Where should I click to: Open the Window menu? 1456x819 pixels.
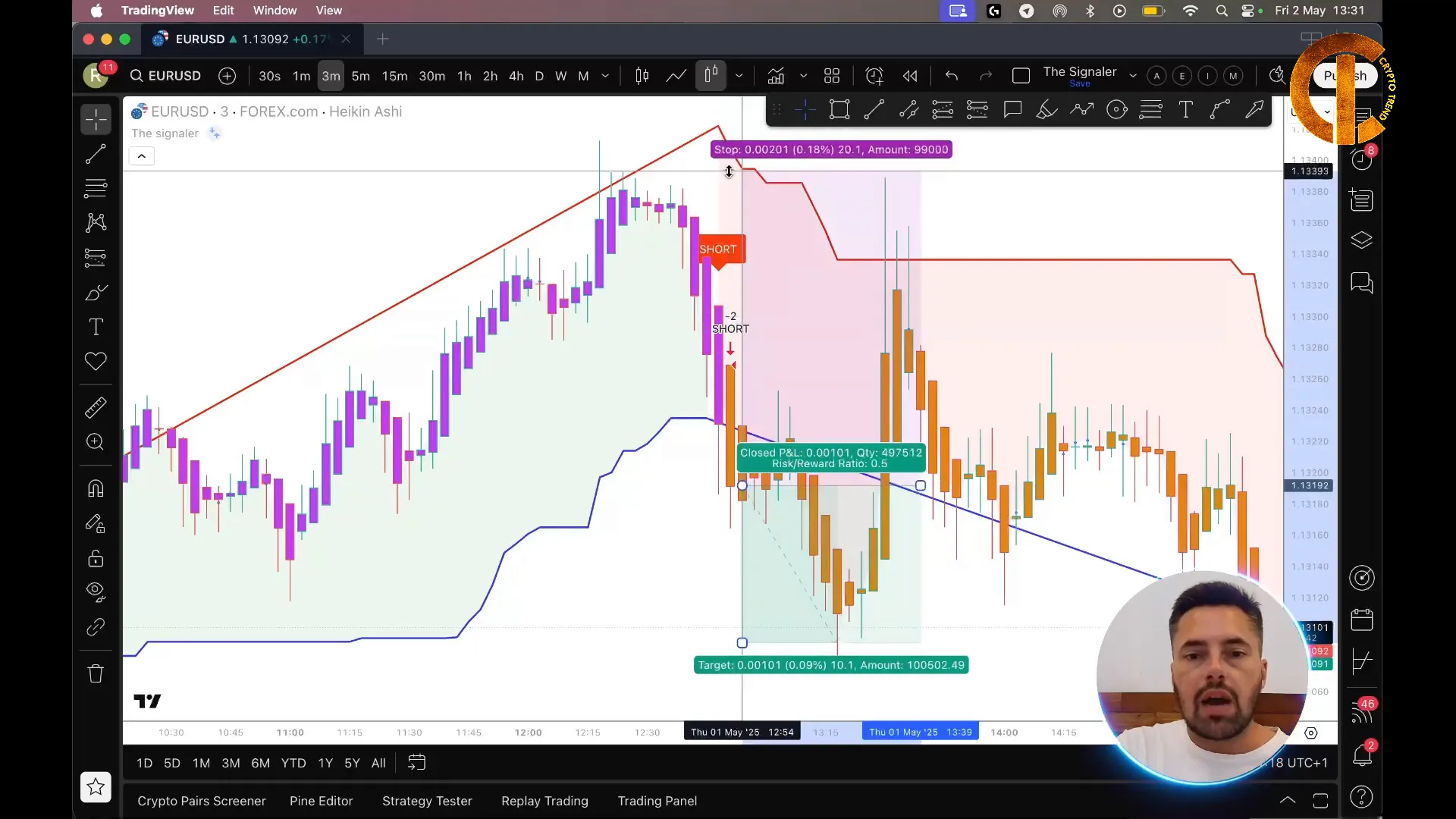tap(275, 11)
